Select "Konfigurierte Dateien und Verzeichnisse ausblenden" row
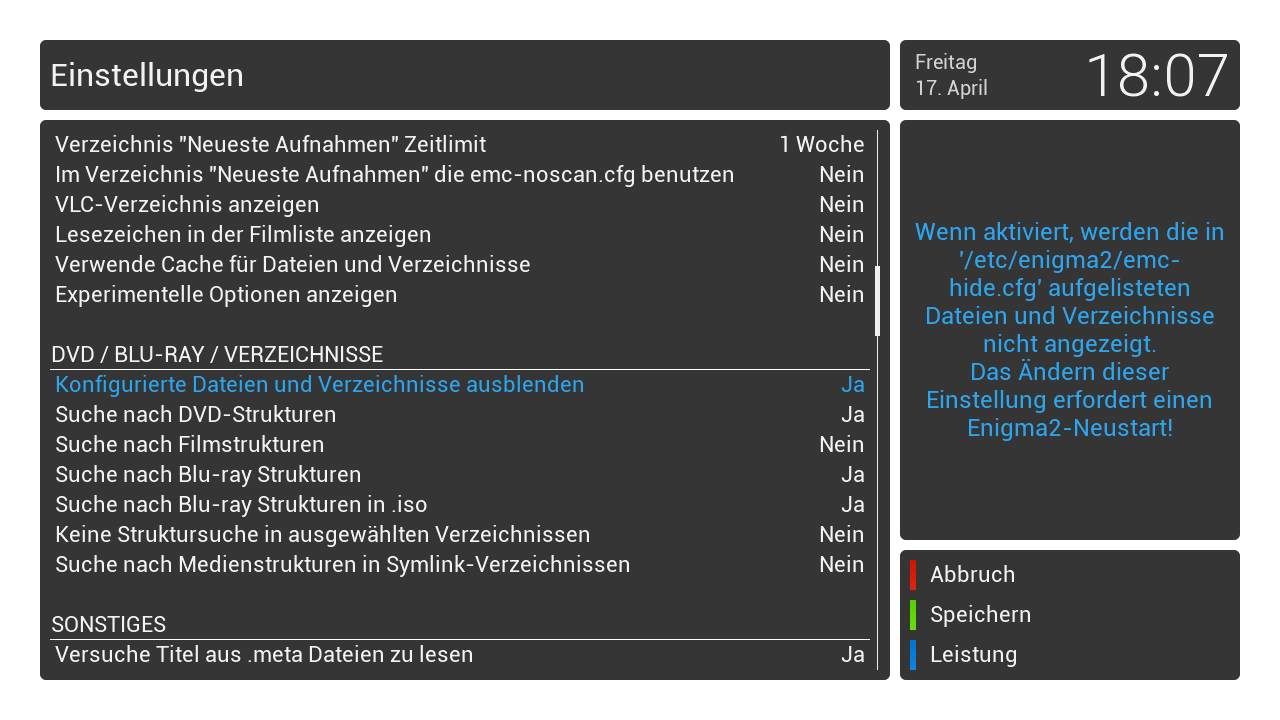The width and height of the screenshot is (1280, 720). (x=319, y=385)
